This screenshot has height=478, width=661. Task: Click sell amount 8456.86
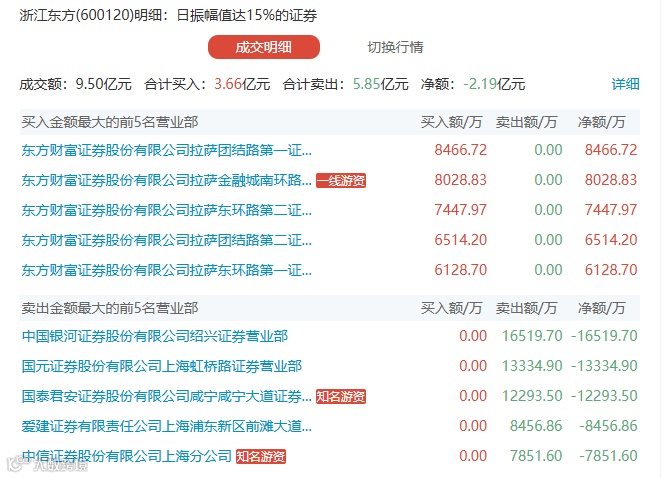click(536, 426)
